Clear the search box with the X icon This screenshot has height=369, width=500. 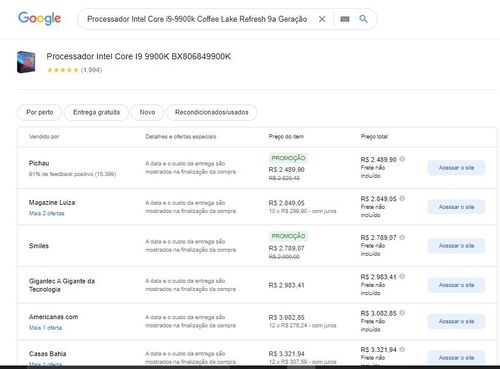322,19
